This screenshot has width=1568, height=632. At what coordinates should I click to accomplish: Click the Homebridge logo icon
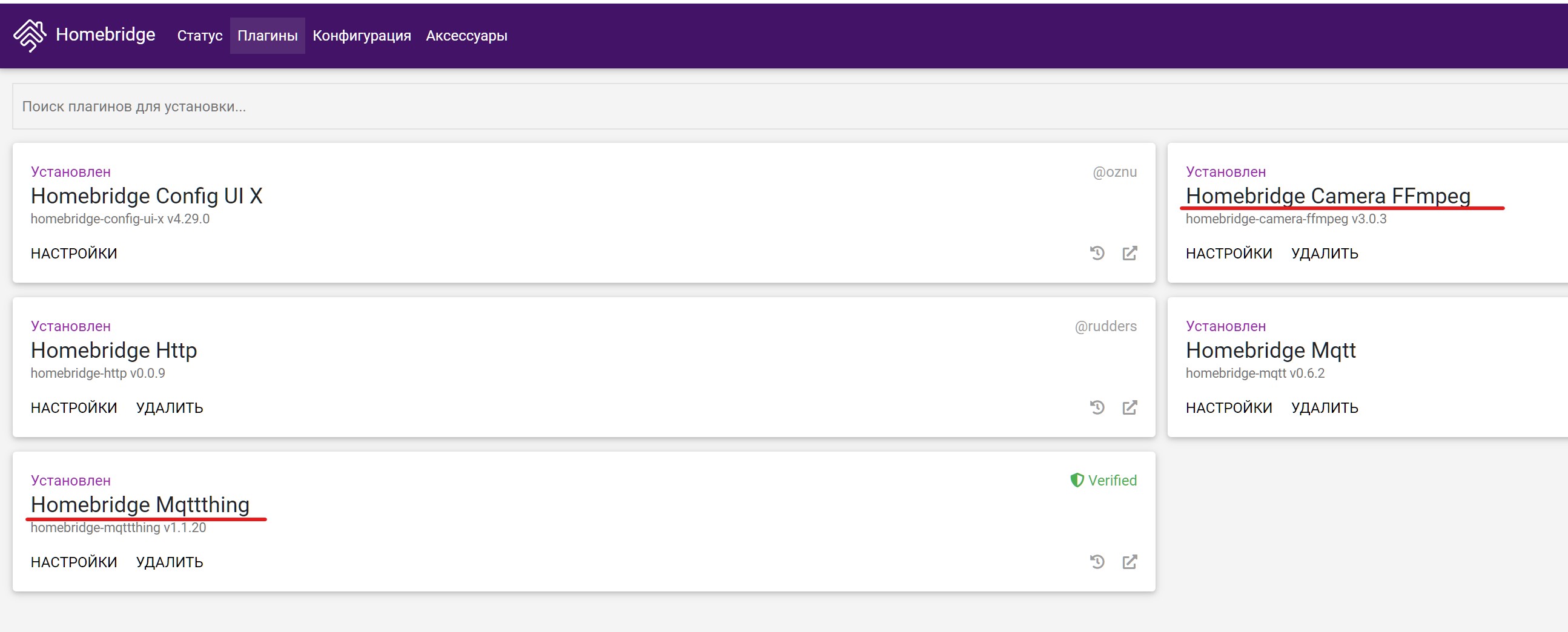pyautogui.click(x=30, y=35)
